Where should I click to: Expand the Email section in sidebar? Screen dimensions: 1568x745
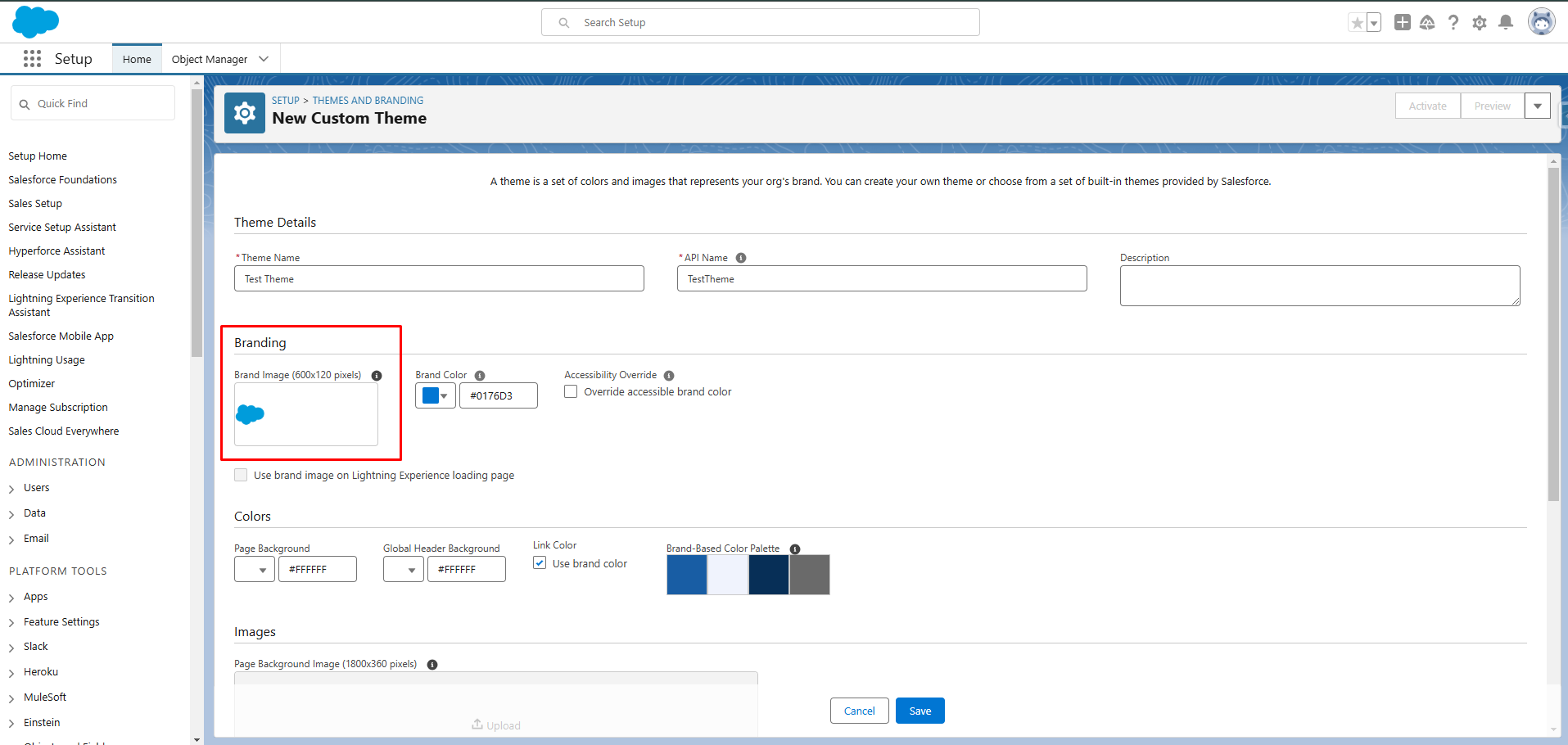coord(11,540)
